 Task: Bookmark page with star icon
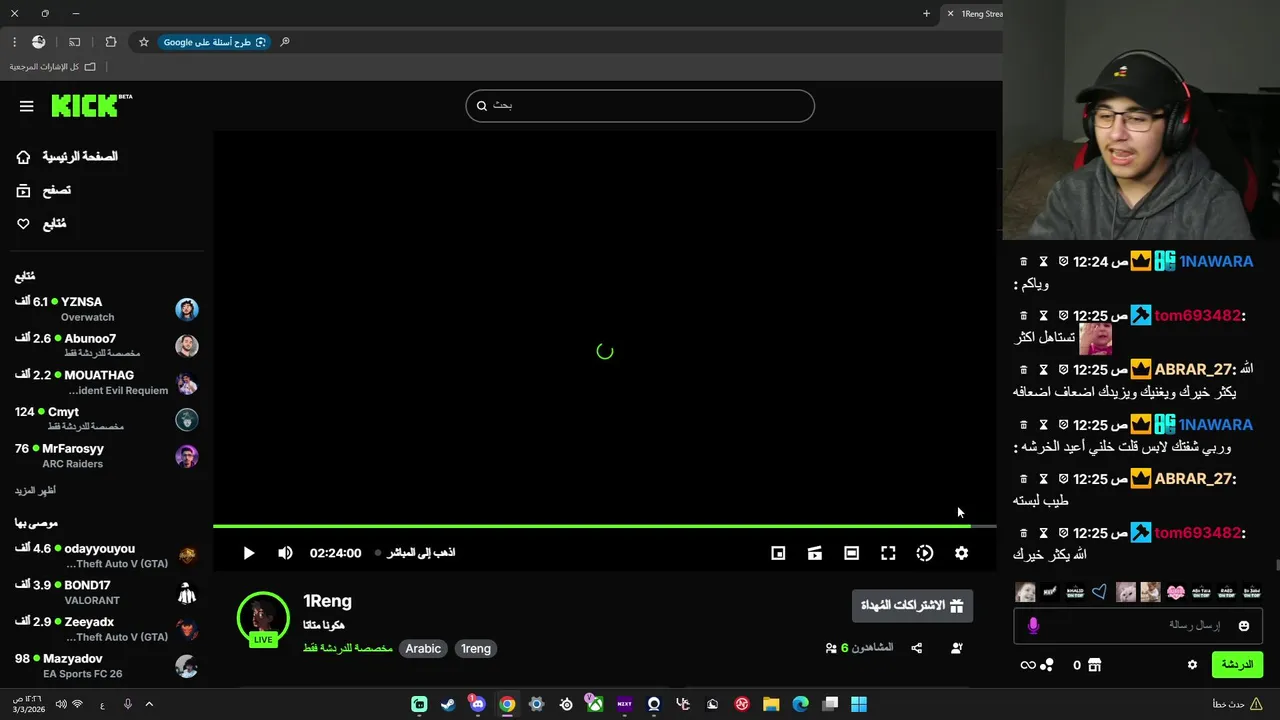click(x=144, y=42)
